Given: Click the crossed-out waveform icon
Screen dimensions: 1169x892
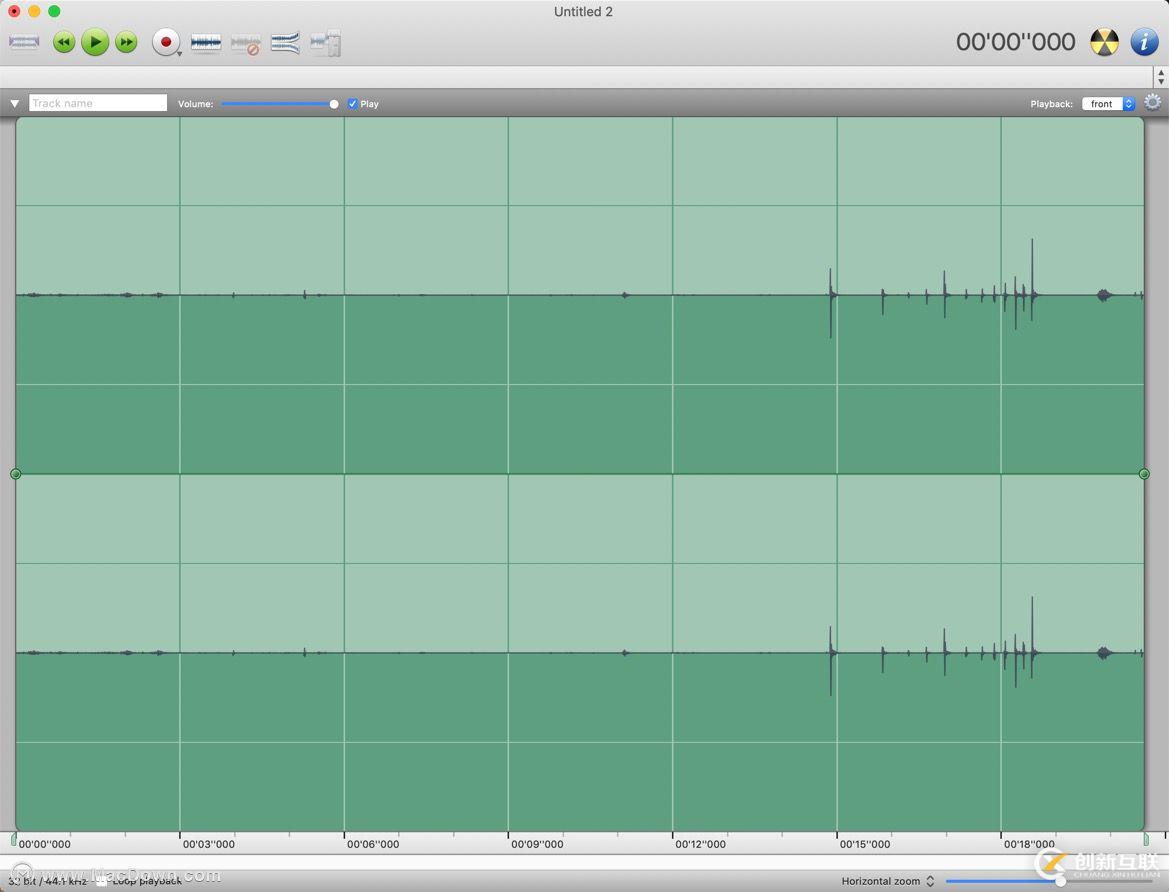Looking at the screenshot, I should [246, 43].
